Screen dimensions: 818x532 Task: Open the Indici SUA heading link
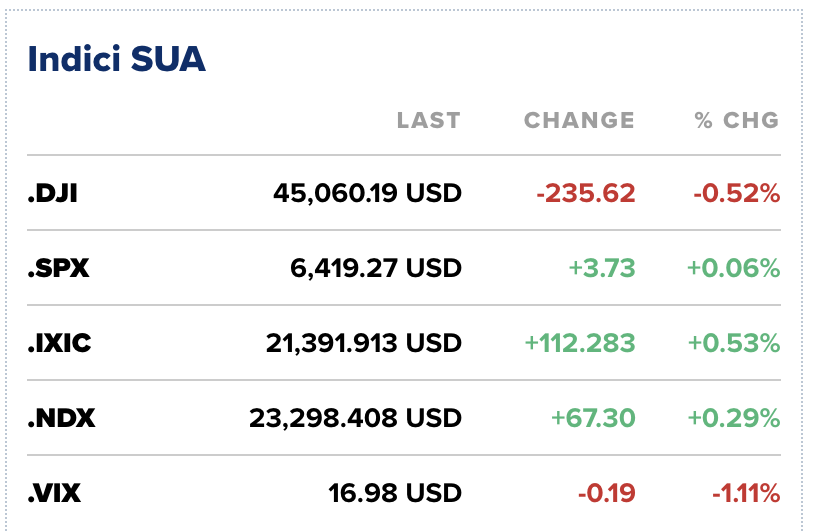(117, 59)
